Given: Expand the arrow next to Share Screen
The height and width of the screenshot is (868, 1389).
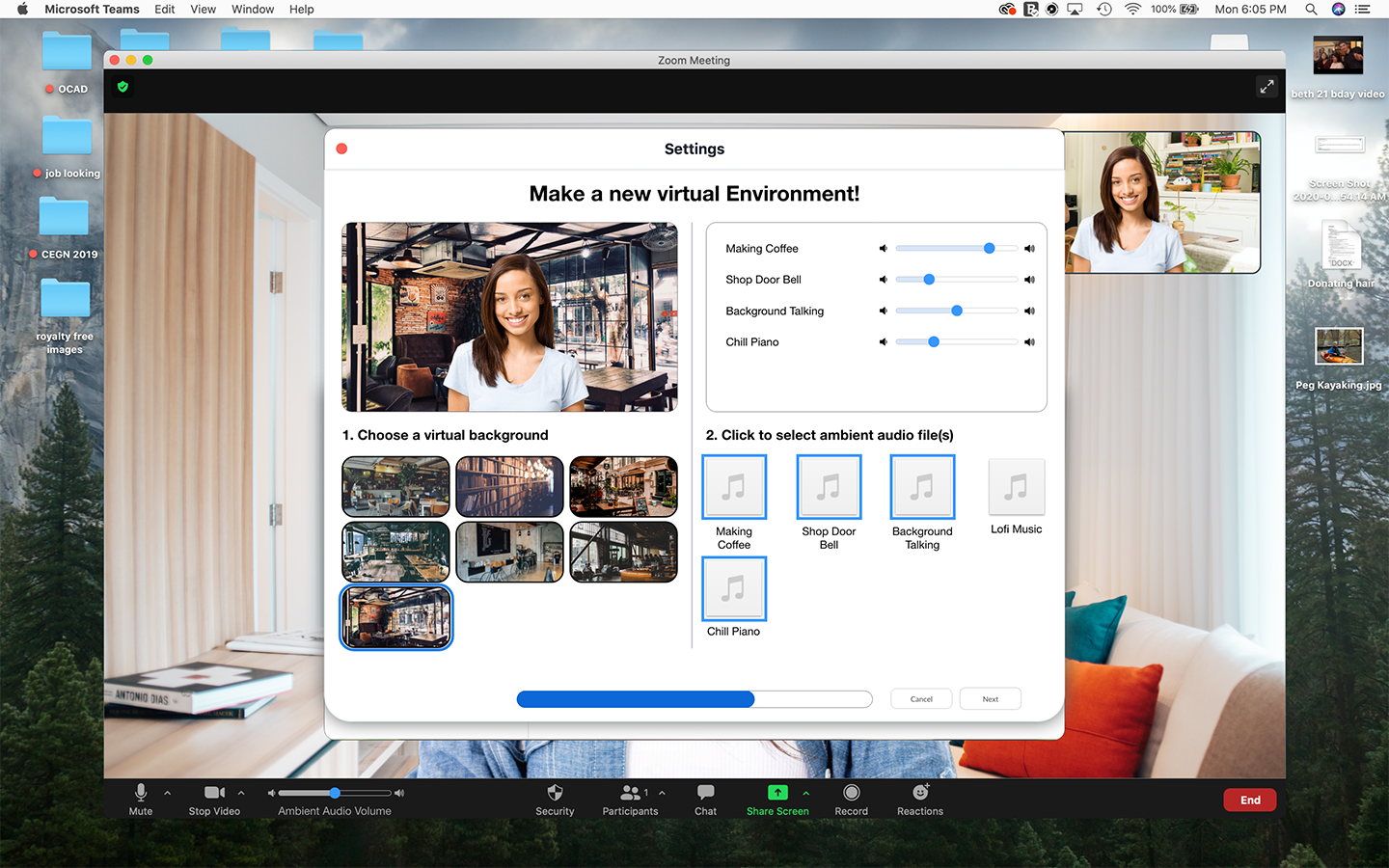Looking at the screenshot, I should [805, 793].
